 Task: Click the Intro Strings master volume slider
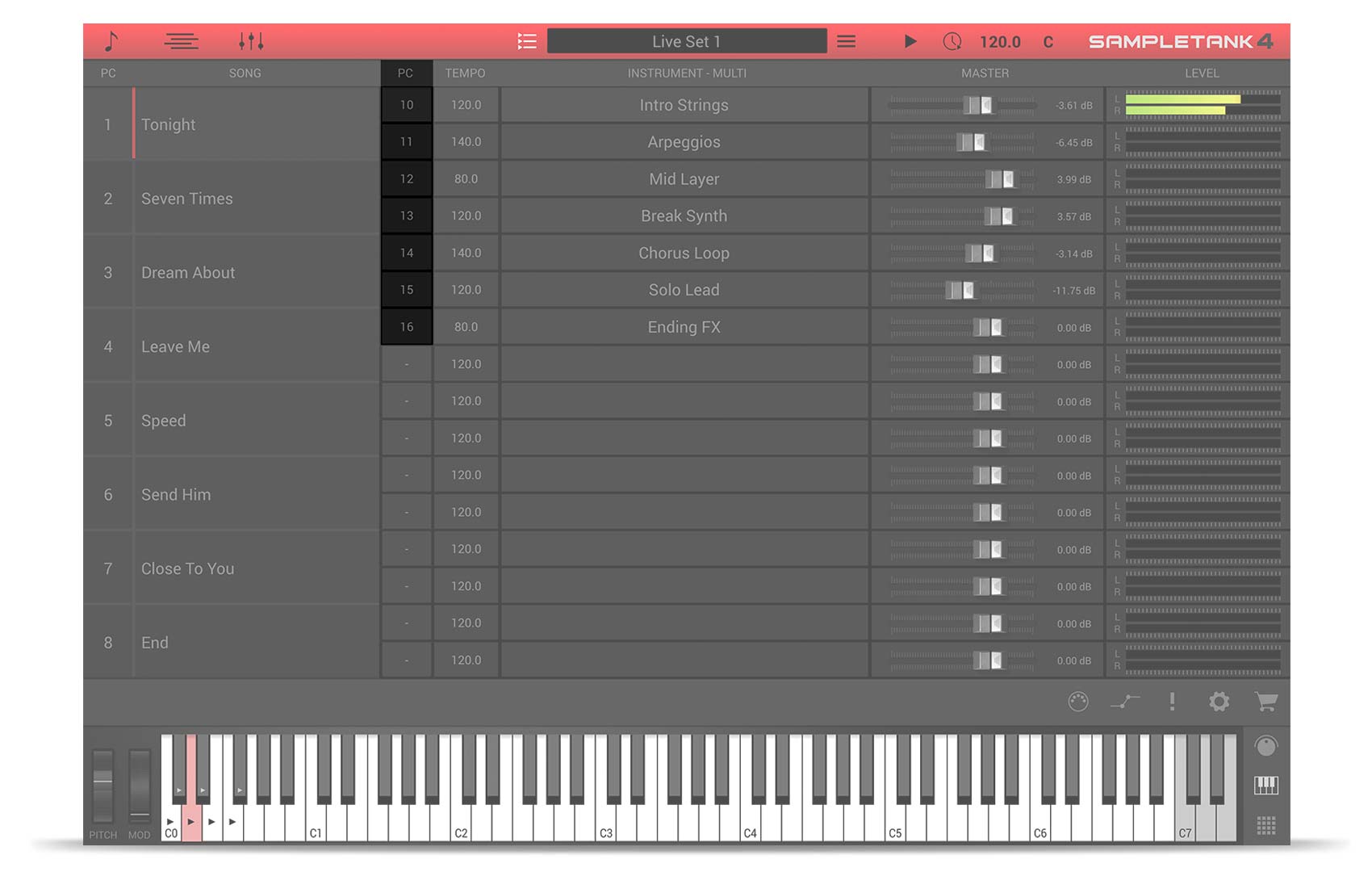980,105
